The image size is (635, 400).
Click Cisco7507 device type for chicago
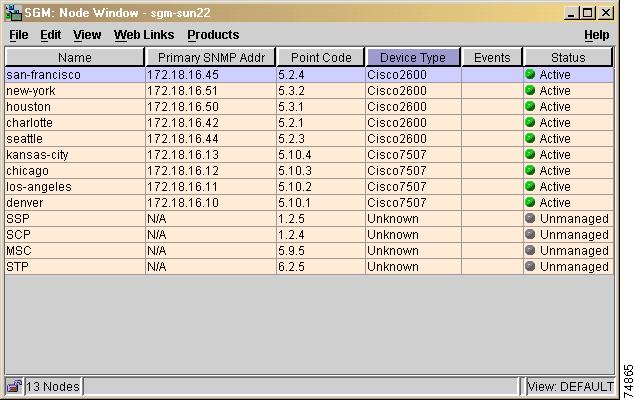coord(397,171)
